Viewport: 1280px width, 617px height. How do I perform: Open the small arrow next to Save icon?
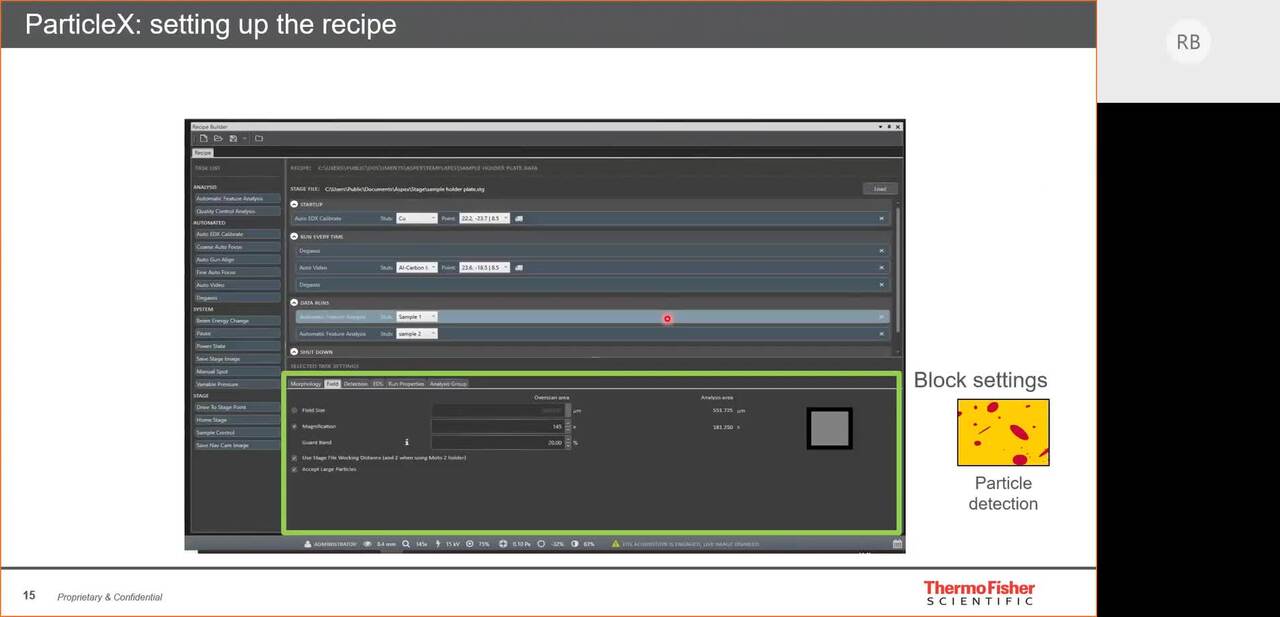[243, 138]
